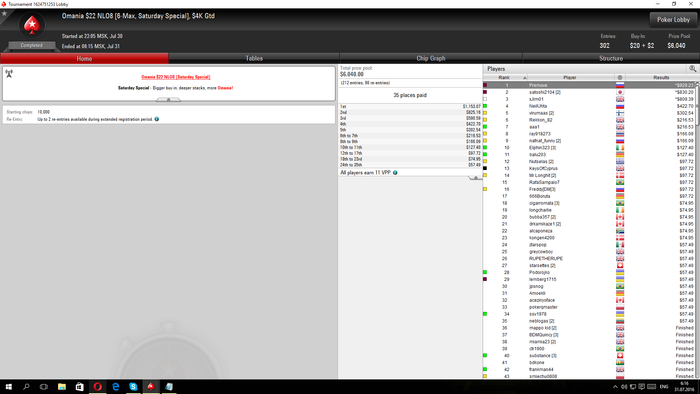Select player lemberg1715 row
This screenshot has width=700, height=394.
coord(589,279)
